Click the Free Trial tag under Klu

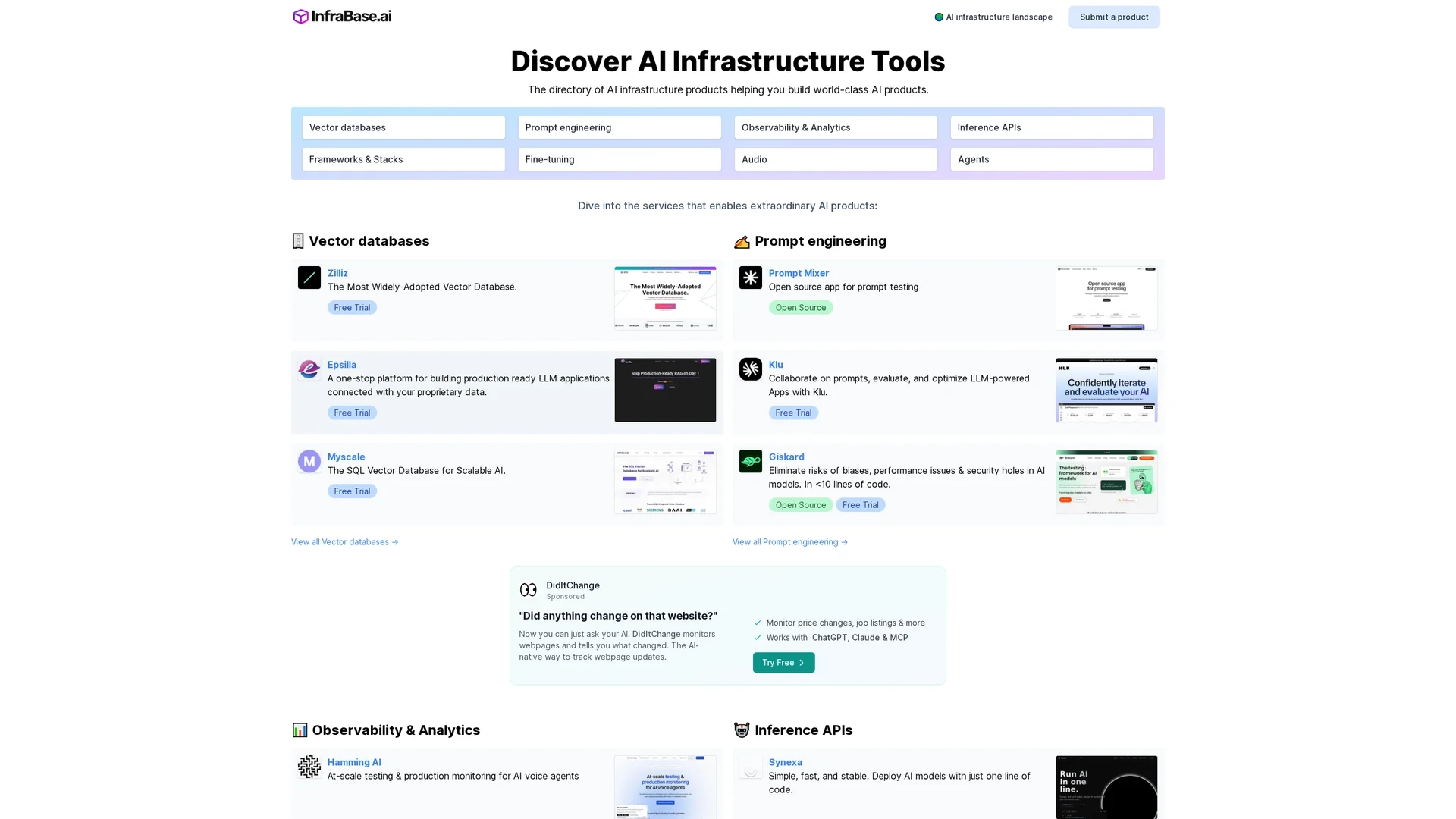(x=793, y=413)
